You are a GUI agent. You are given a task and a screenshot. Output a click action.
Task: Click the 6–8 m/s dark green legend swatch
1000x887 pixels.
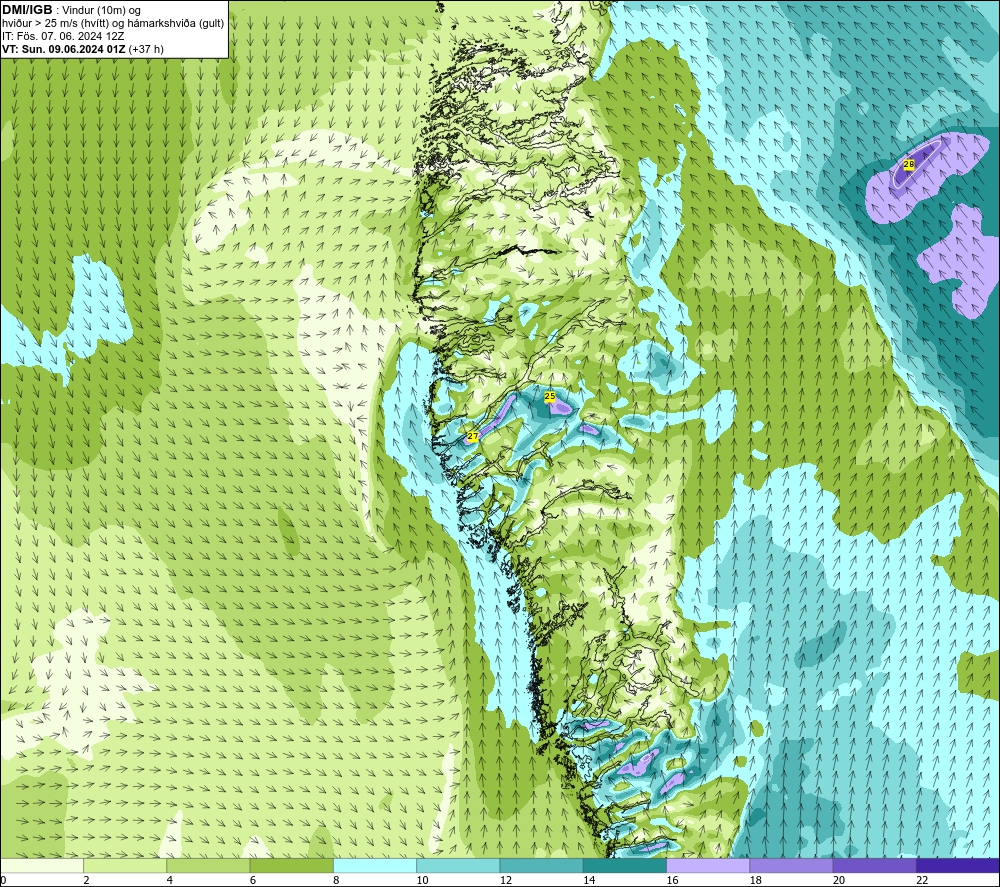click(x=291, y=866)
